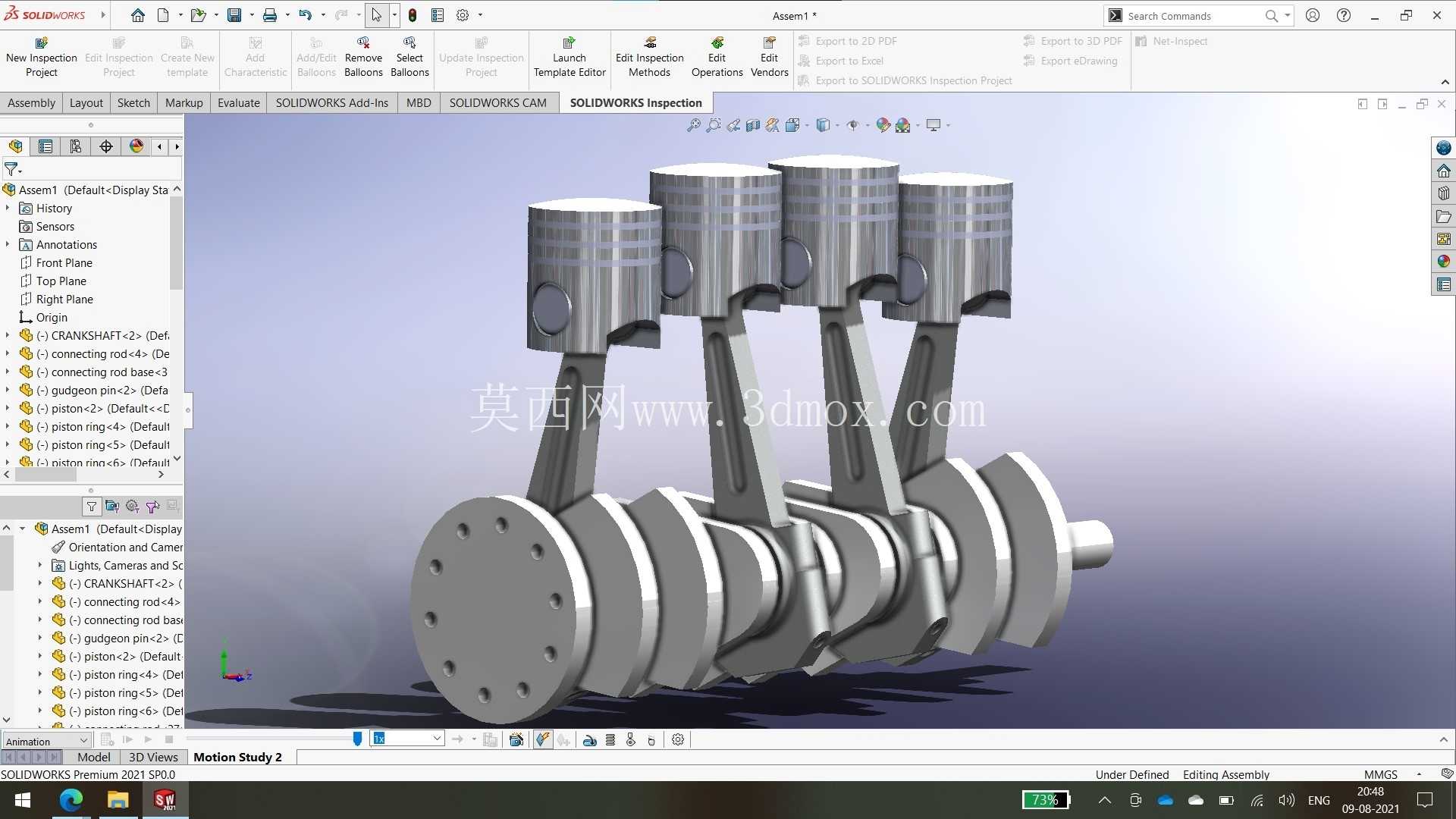Click New Inspection Project button

(x=42, y=57)
